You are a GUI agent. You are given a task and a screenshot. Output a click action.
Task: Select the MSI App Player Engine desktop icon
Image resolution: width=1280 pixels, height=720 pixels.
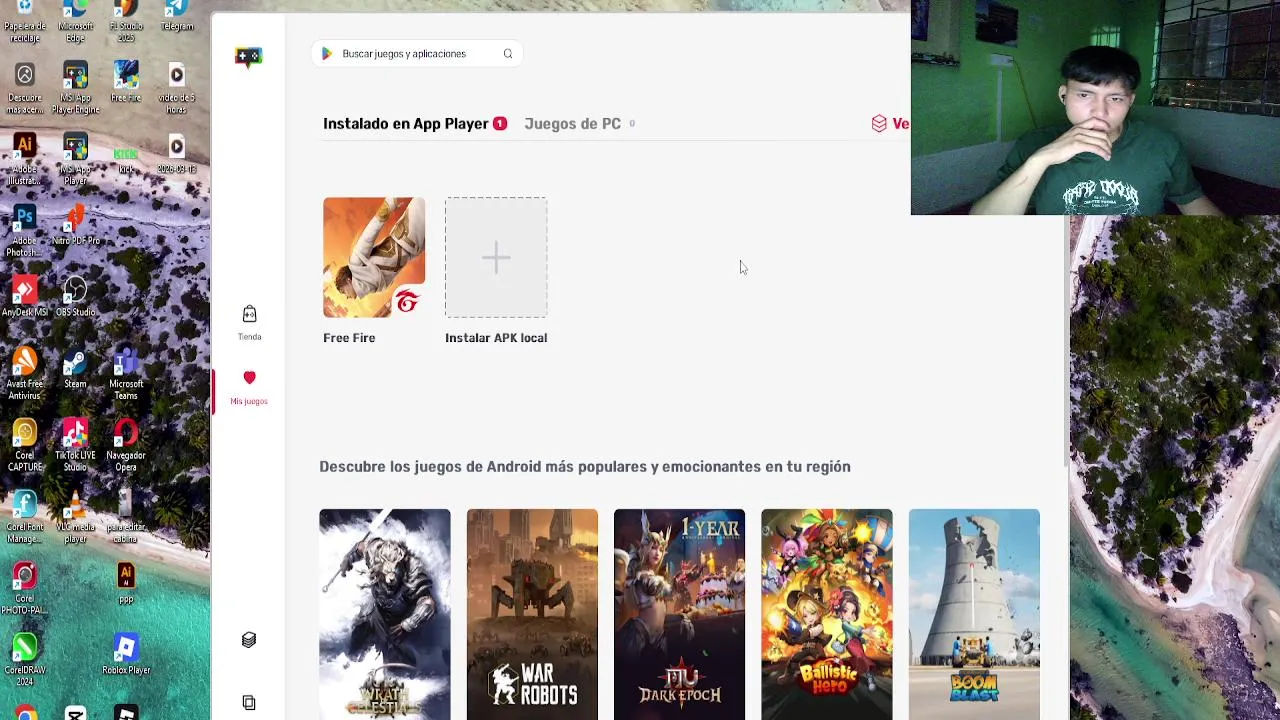coord(75,87)
